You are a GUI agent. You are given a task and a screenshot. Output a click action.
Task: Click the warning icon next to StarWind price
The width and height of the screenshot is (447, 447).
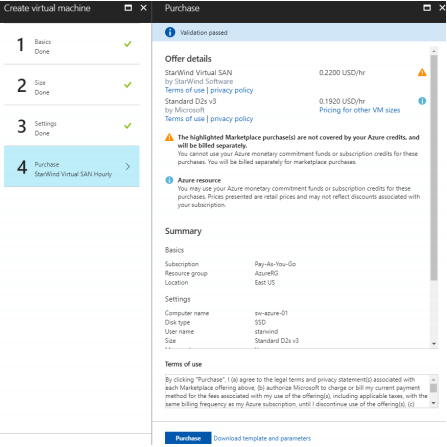click(x=422, y=72)
